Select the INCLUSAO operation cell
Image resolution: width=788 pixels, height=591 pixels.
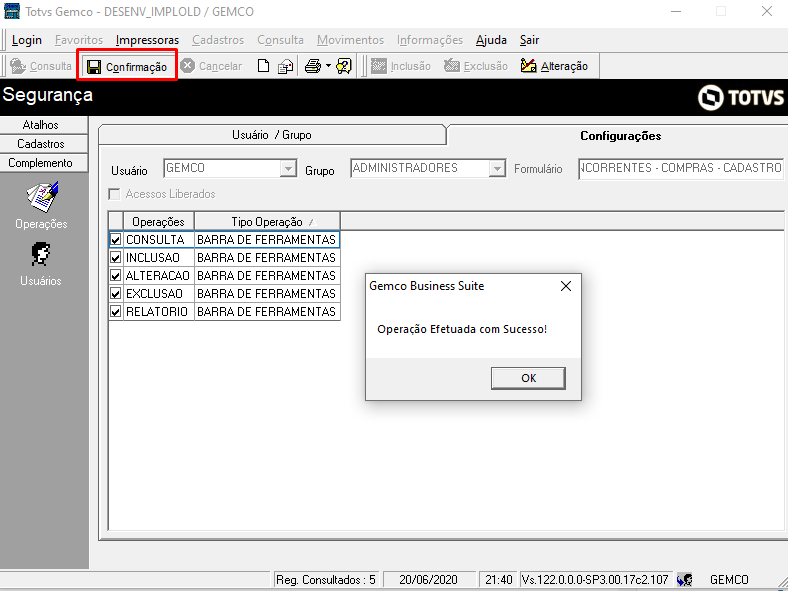[158, 258]
